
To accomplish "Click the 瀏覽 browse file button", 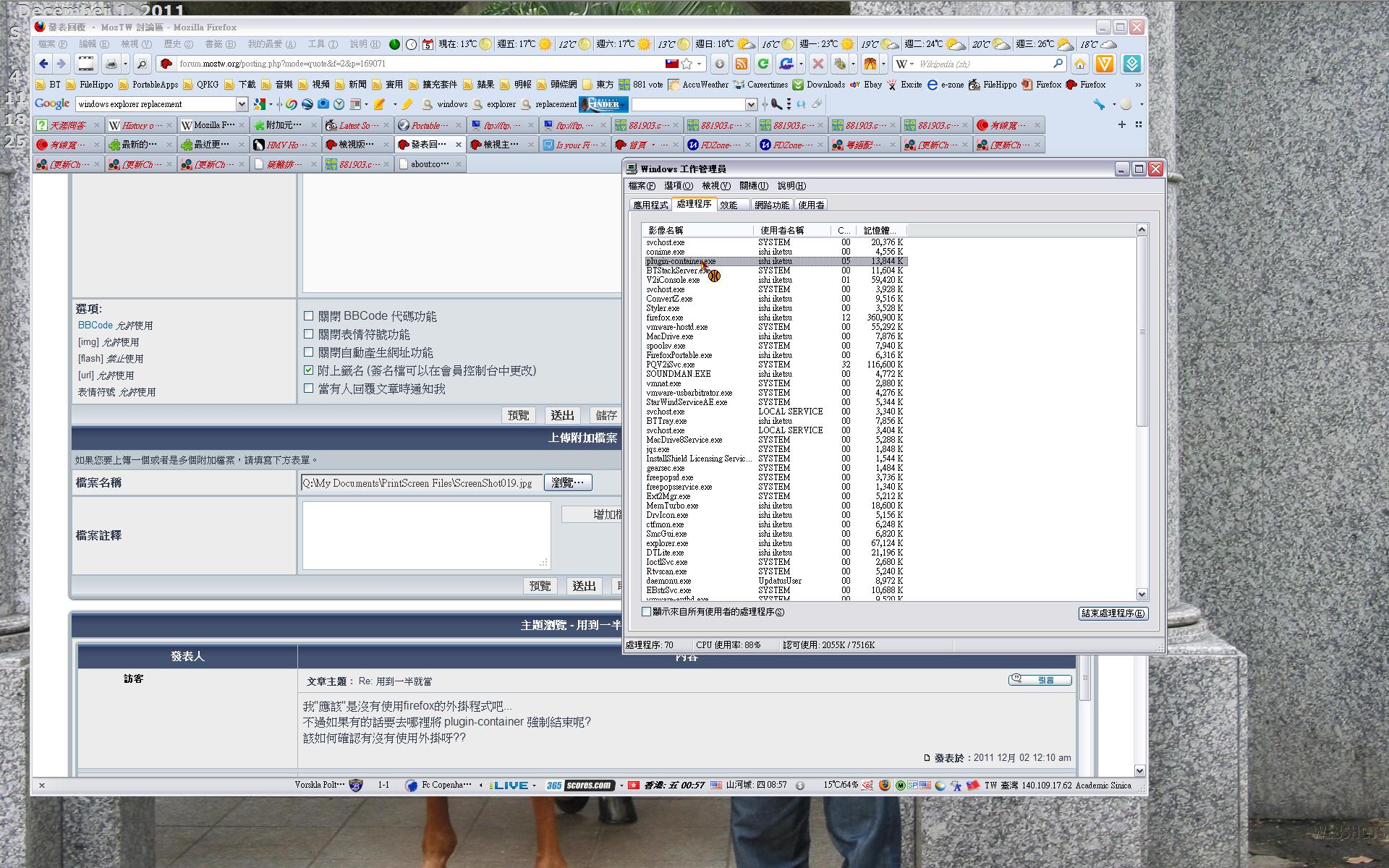I will coord(567,482).
